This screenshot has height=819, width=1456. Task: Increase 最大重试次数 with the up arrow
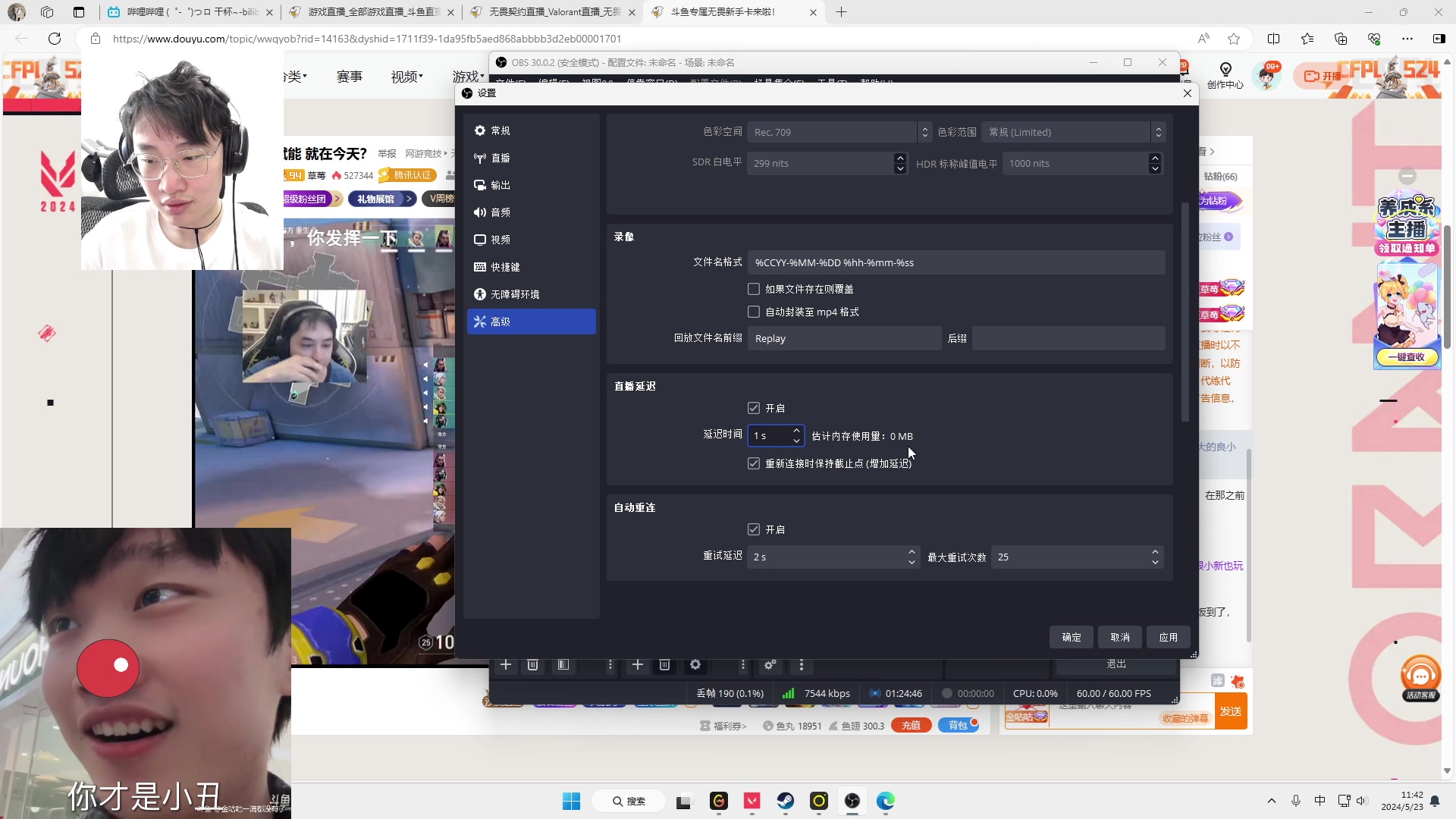click(x=1154, y=551)
